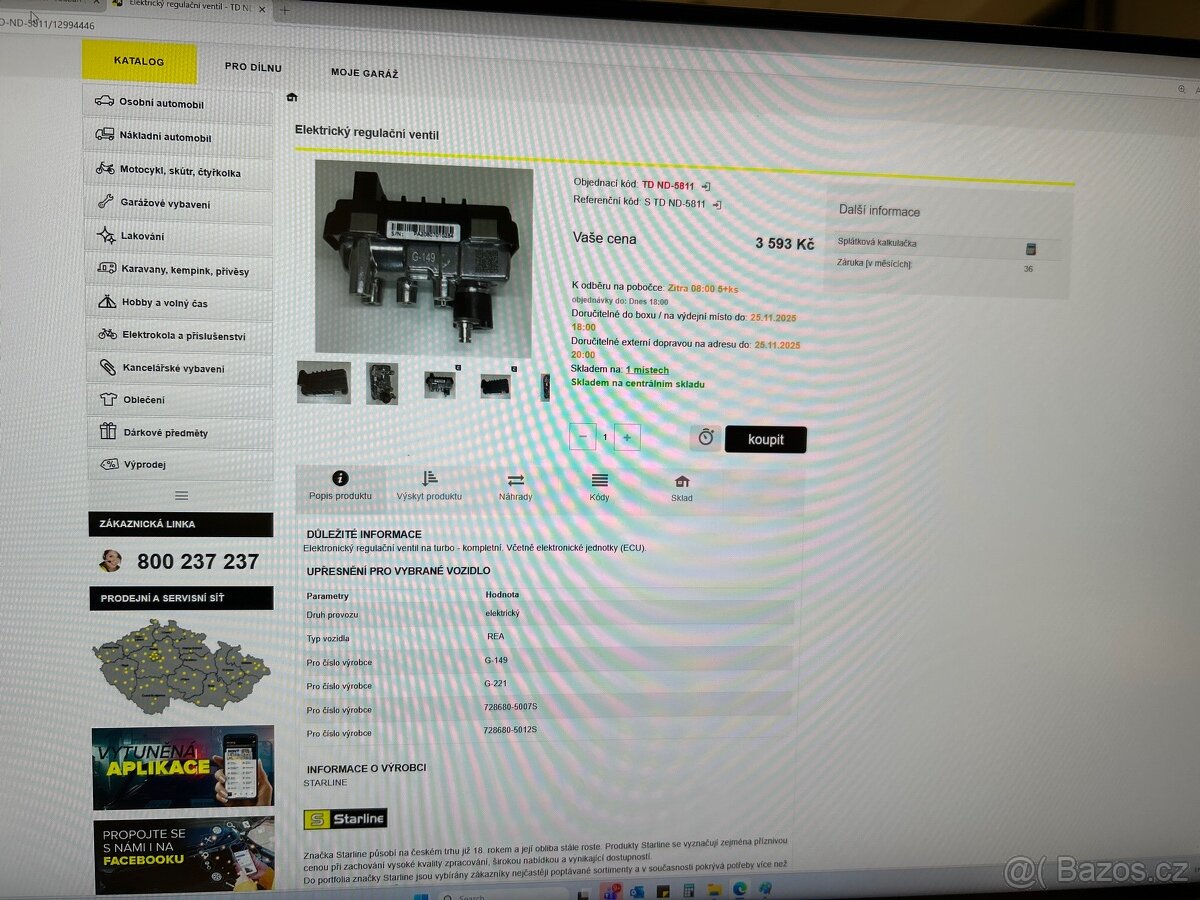This screenshot has width=1200, height=900.
Task: Click the Sklad warehouse home icon
Action: (681, 483)
